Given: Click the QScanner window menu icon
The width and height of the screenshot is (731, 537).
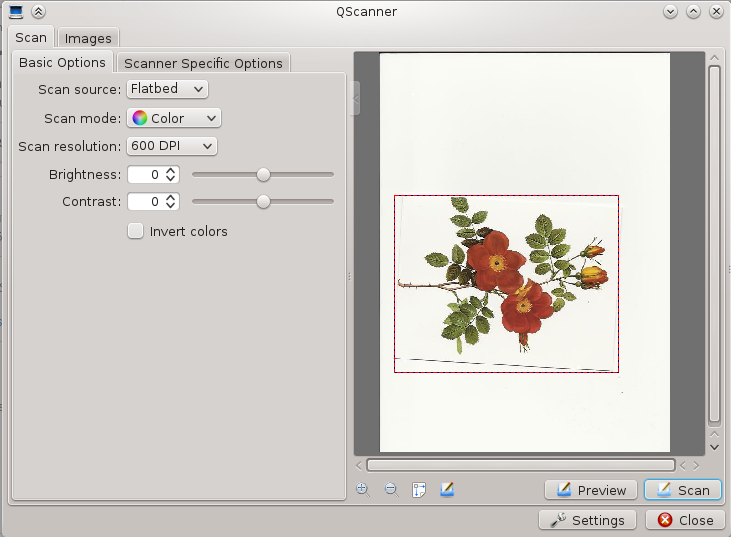Looking at the screenshot, I should [x=16, y=11].
